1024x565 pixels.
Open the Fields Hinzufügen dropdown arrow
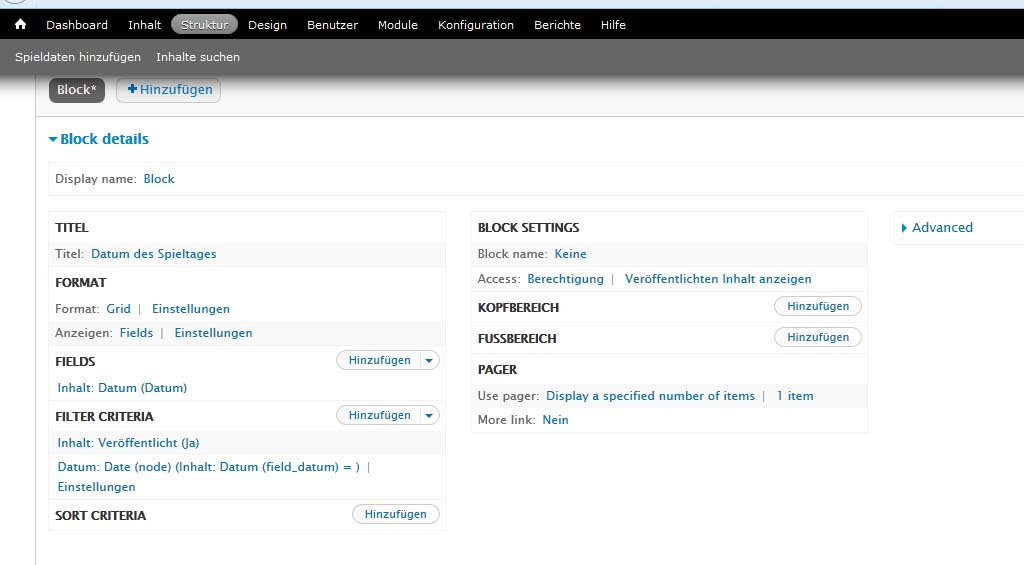click(429, 361)
